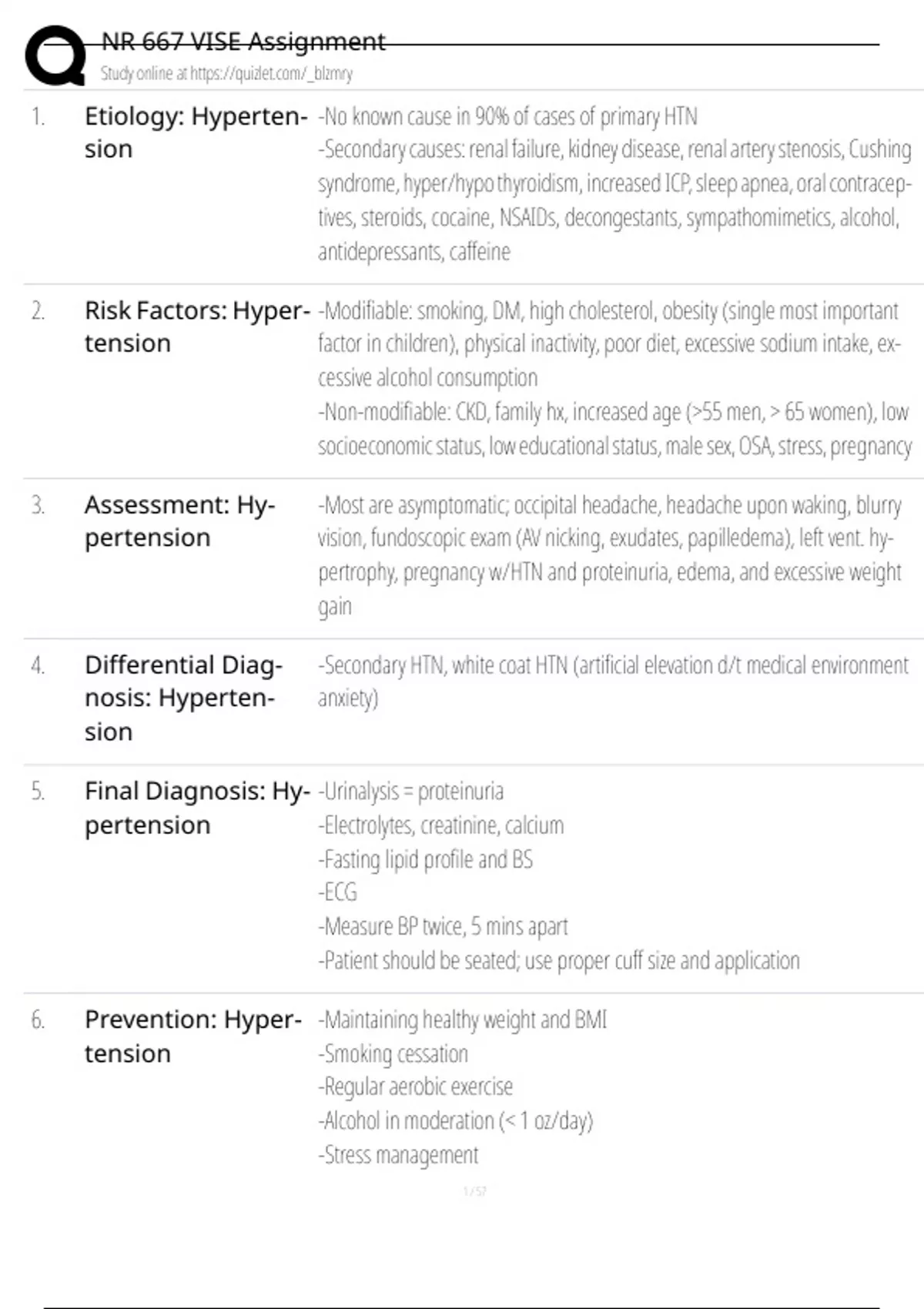Click the "Most are asymptomatic" definition line

(x=609, y=506)
